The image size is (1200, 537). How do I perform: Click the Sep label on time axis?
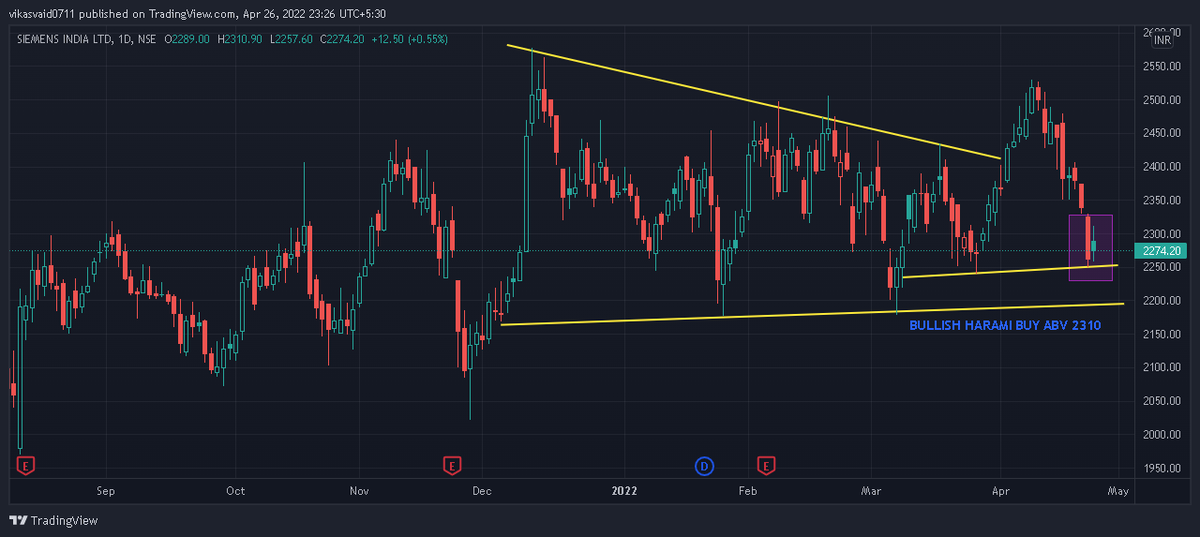(x=107, y=491)
